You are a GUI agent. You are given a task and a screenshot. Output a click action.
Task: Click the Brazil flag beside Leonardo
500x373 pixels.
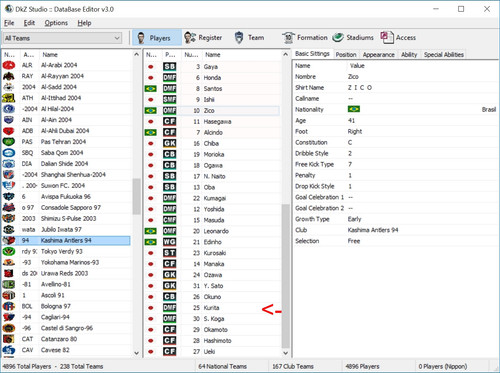[x=151, y=231]
